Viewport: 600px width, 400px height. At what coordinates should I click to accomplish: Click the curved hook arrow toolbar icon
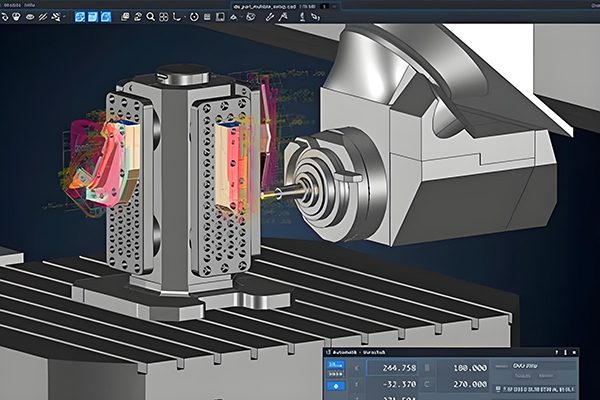4,17
